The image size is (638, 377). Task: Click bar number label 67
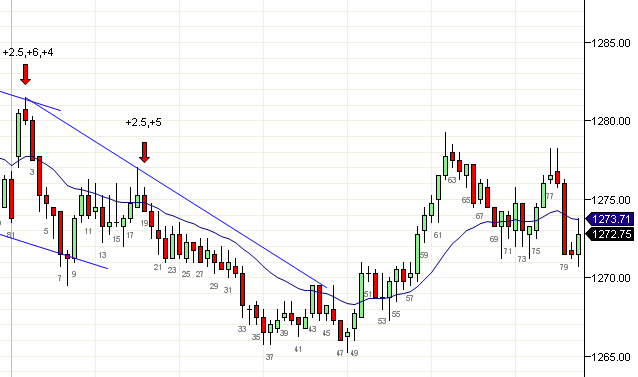pyautogui.click(x=479, y=216)
